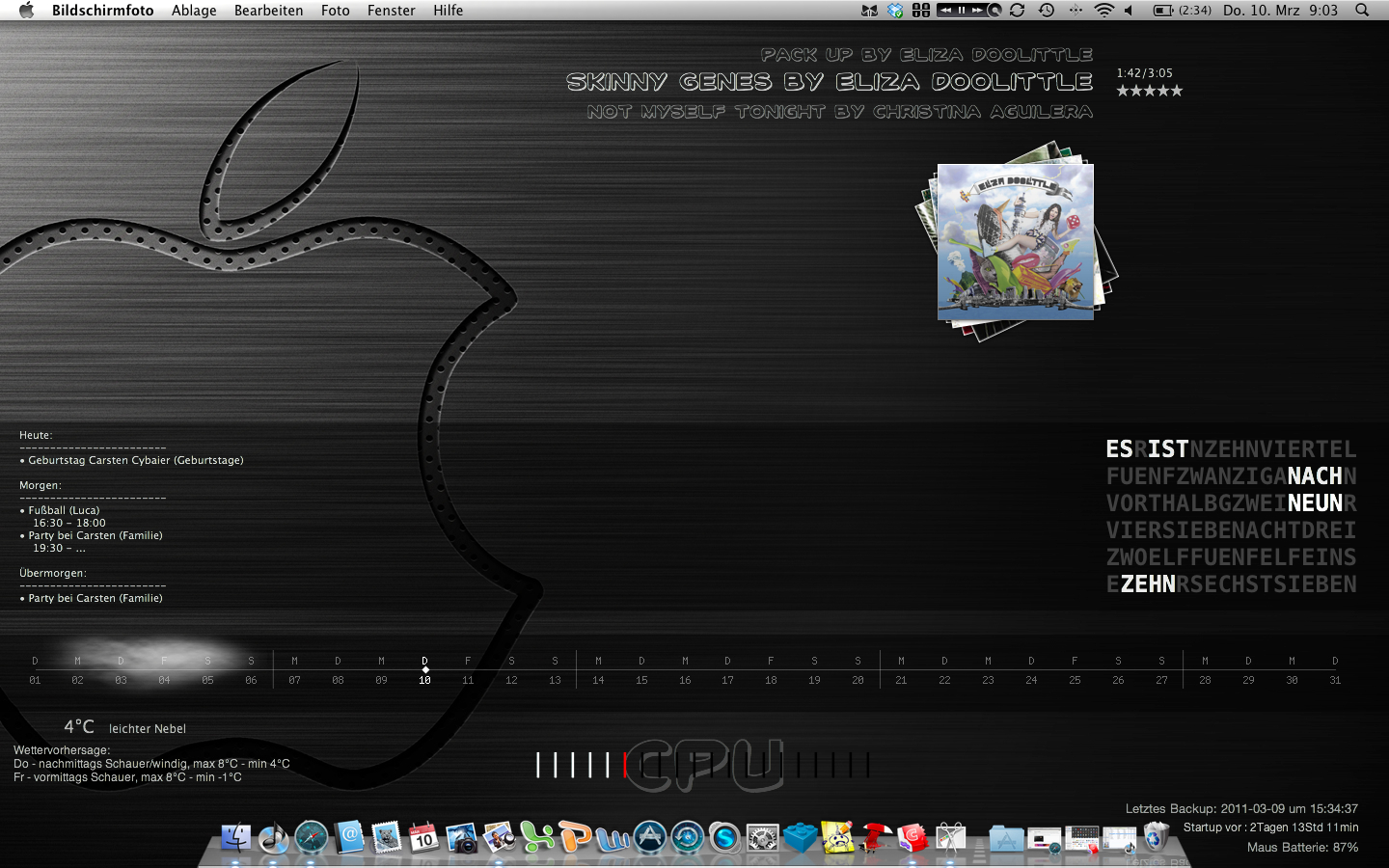Select day 31 on the calendar strip

[1335, 671]
